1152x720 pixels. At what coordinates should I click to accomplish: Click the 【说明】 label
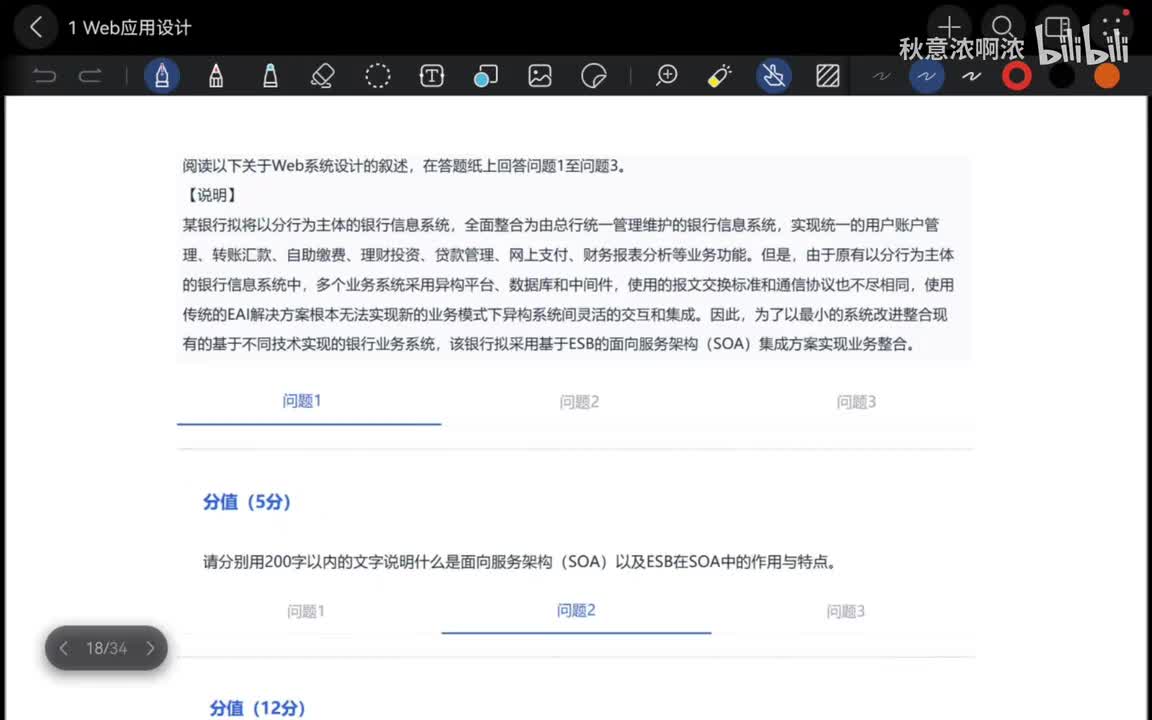(211, 195)
